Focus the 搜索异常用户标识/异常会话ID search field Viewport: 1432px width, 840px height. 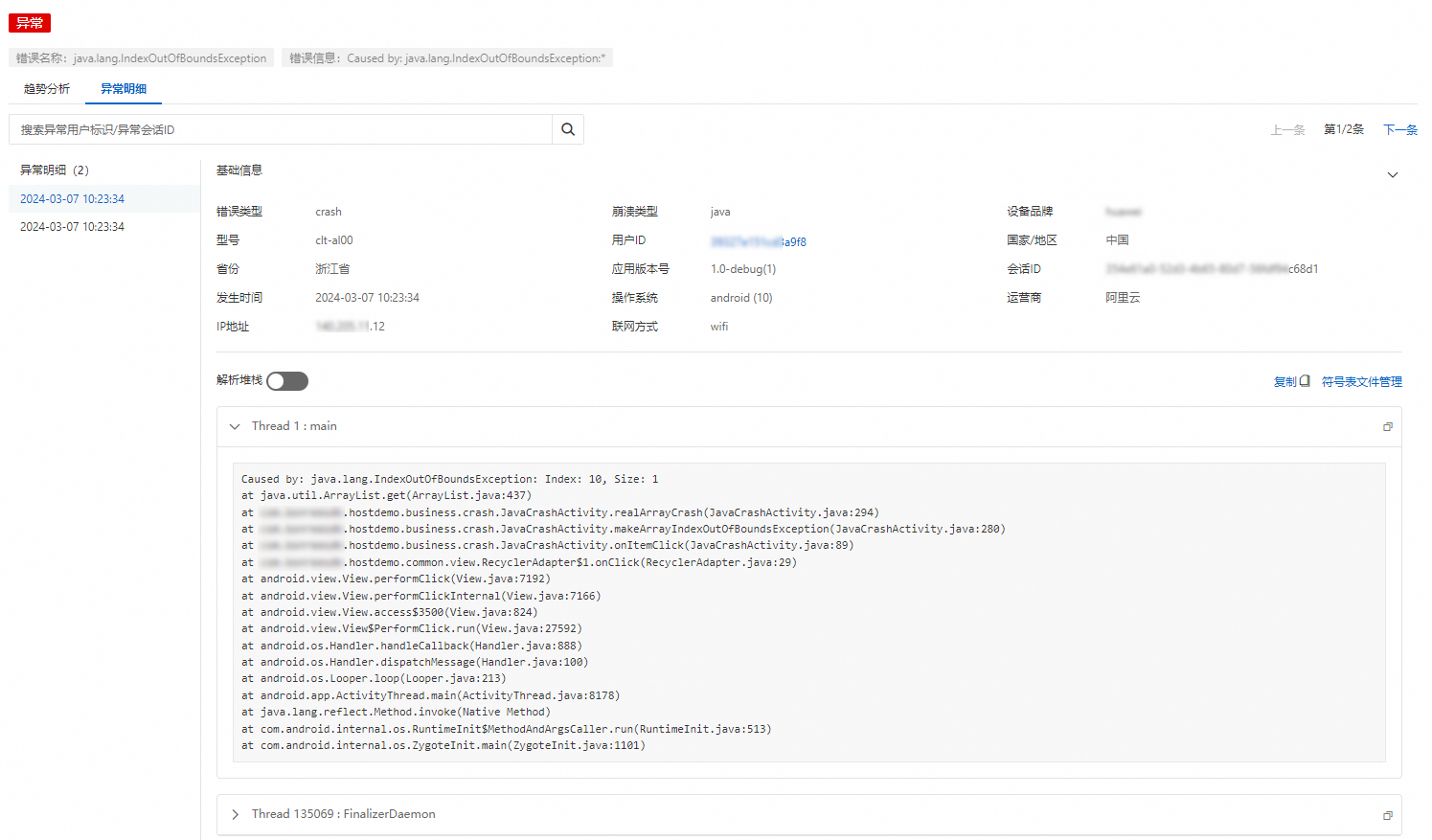(x=281, y=129)
